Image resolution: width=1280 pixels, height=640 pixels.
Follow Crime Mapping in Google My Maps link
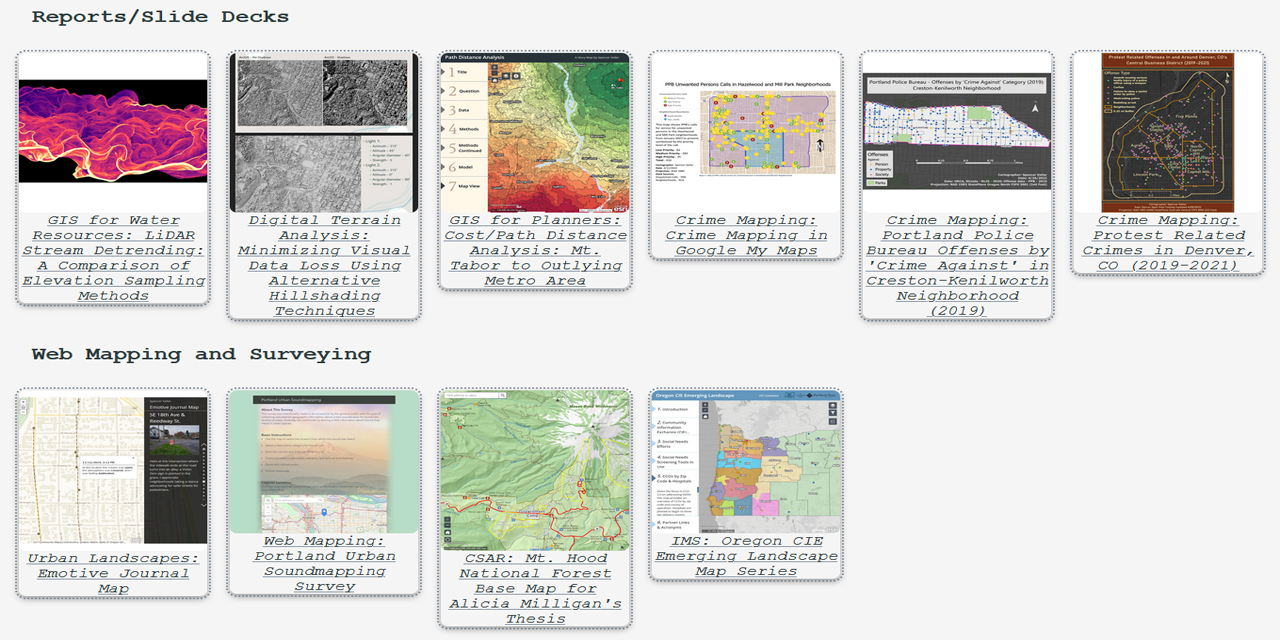(746, 235)
